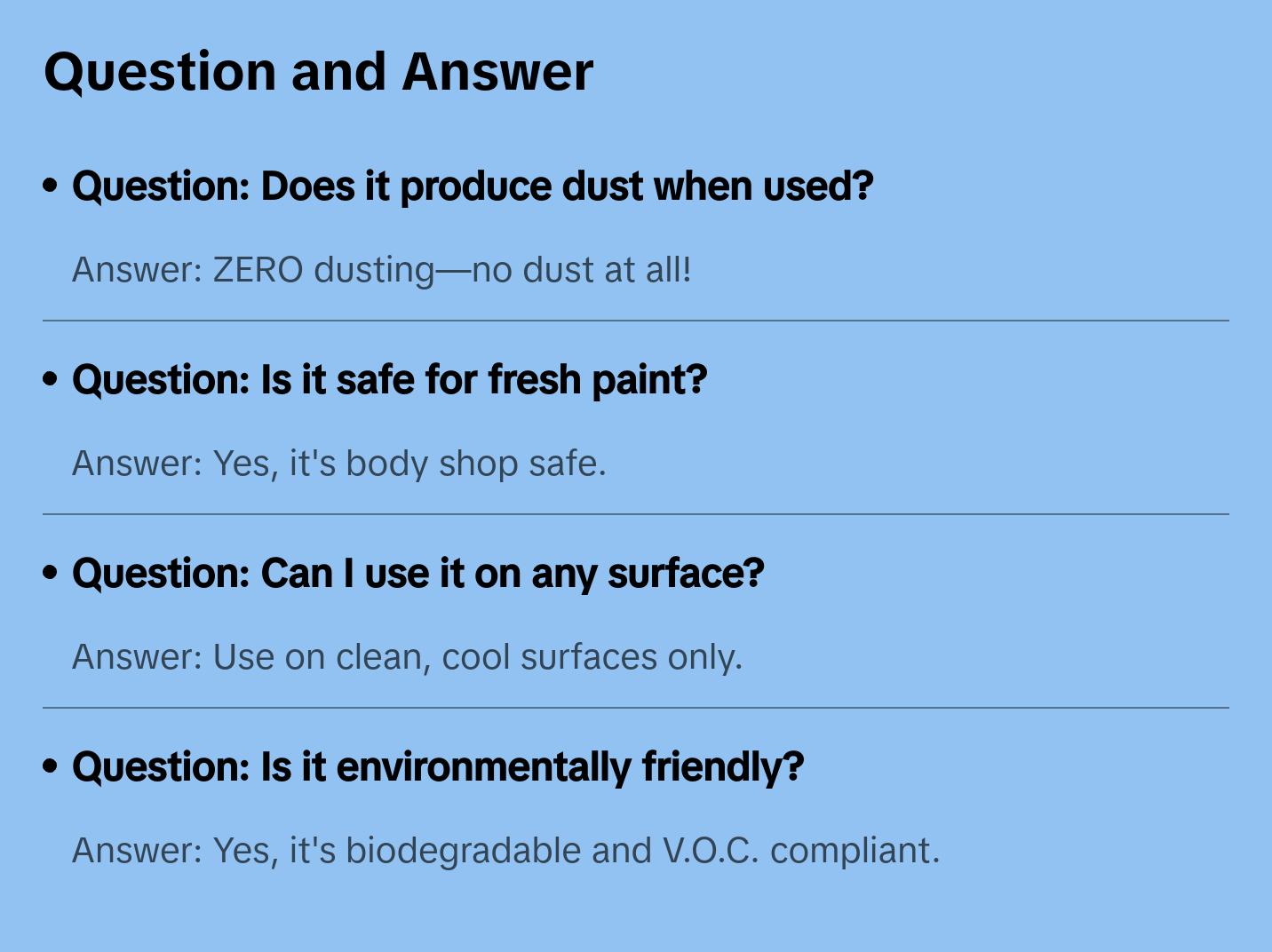Screen dimensions: 1272x952
Task: Click the word "ZERO" in the first answer
Action: coord(258,270)
